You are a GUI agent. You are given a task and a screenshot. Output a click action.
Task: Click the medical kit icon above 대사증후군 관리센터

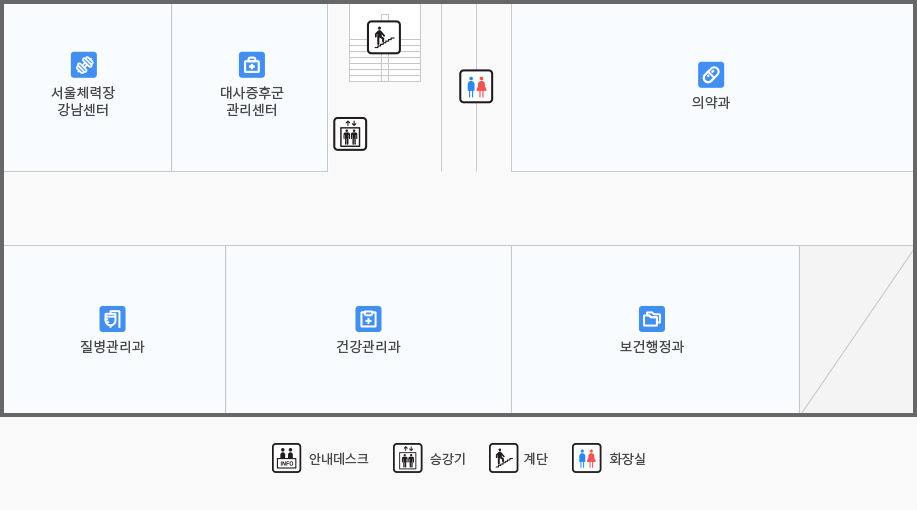(x=251, y=64)
